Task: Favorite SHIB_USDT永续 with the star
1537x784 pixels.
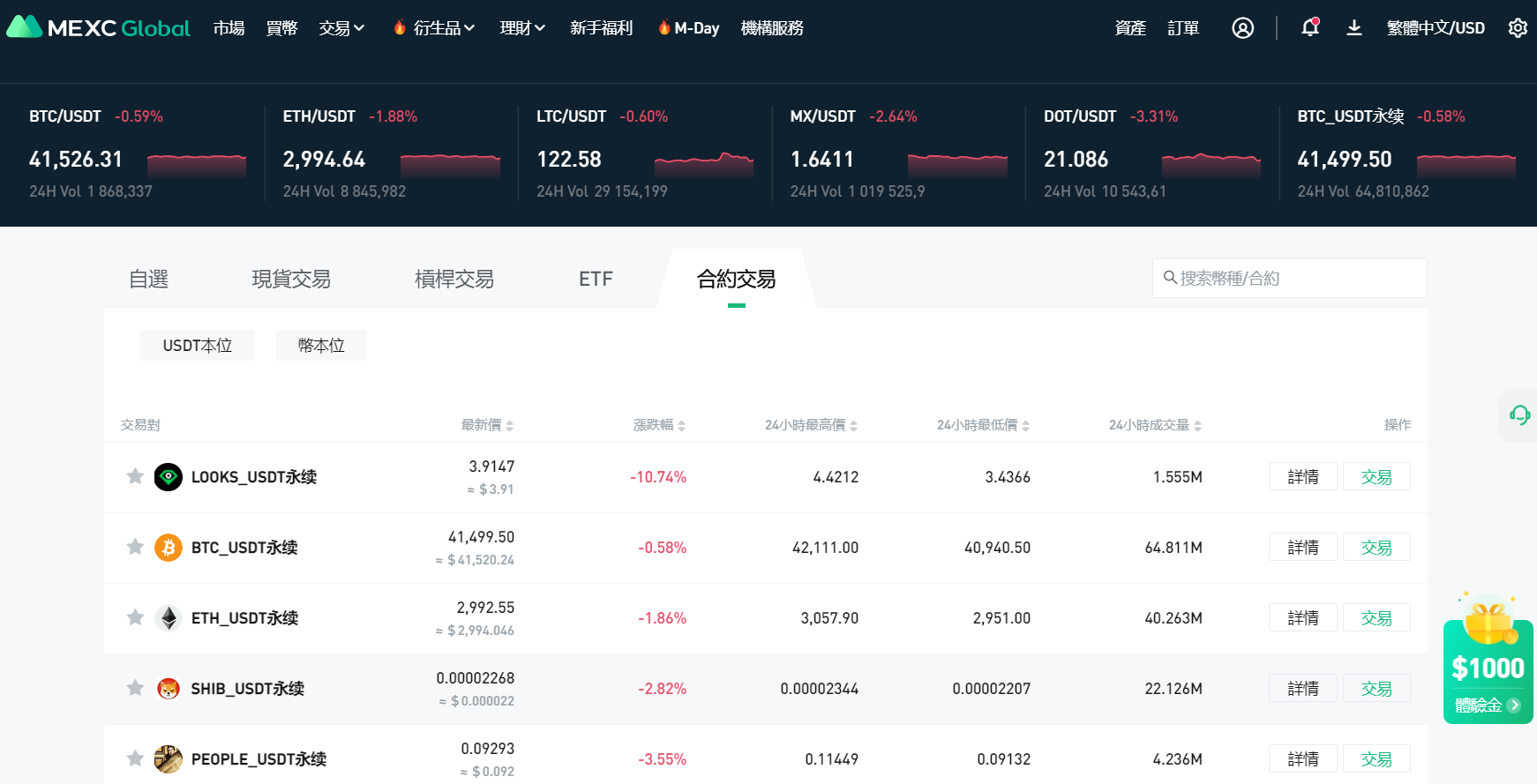Action: click(x=135, y=688)
